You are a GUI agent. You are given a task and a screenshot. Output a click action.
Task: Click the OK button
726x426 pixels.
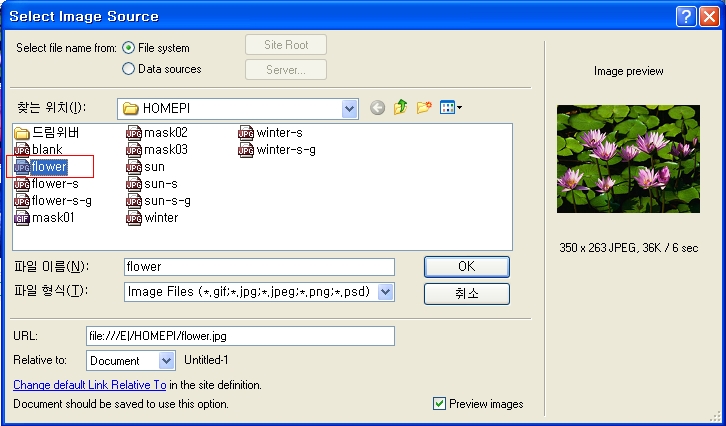coord(467,267)
